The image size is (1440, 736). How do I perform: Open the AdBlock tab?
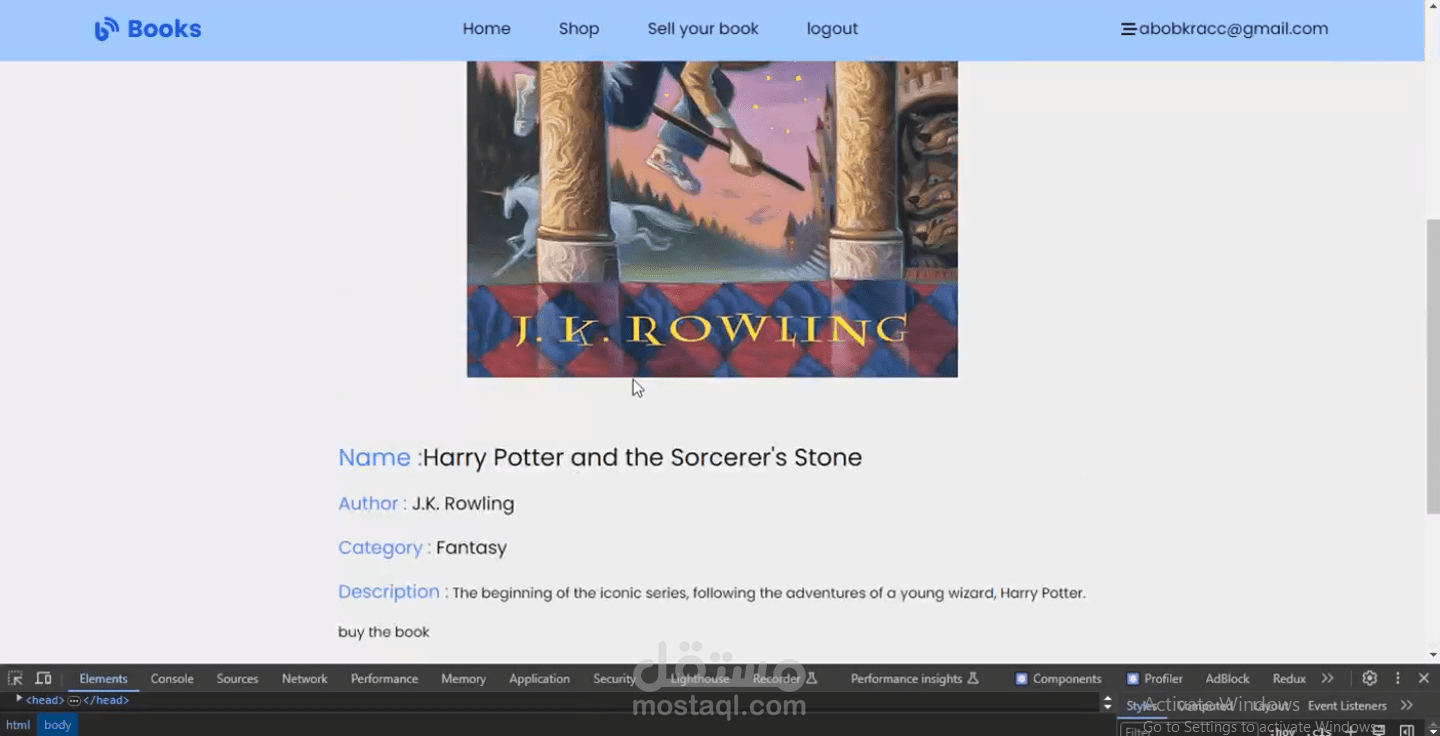[1227, 678]
